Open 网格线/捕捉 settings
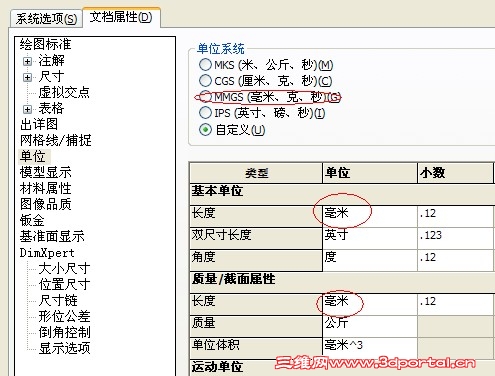The height and width of the screenshot is (376, 495). 56,140
